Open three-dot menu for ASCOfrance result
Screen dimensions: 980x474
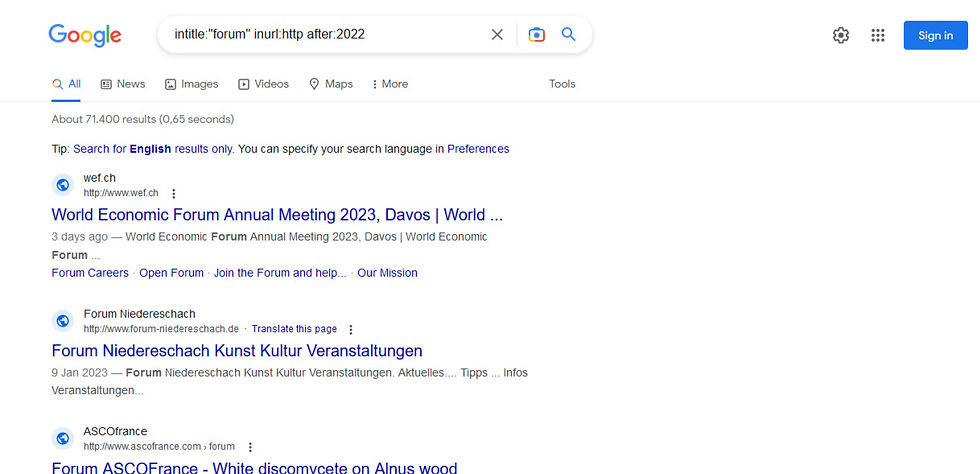pos(250,447)
